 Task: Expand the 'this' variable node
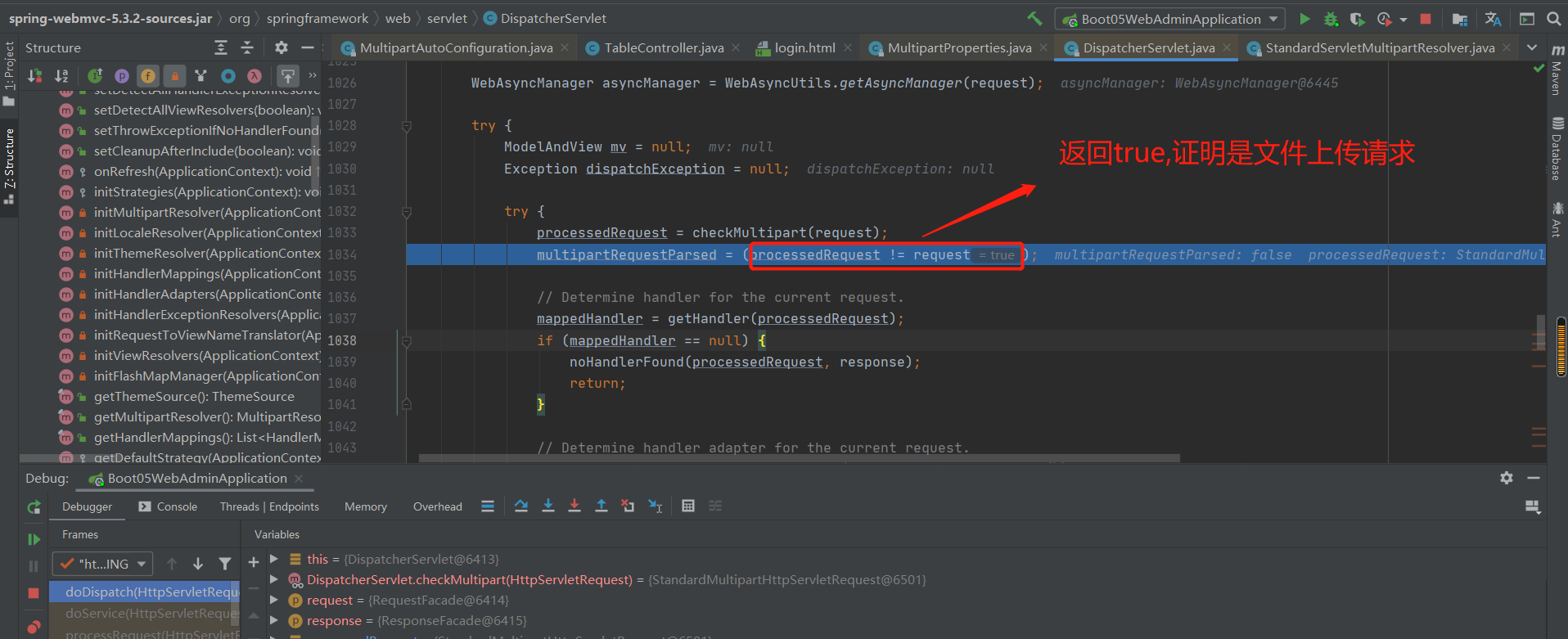point(274,559)
